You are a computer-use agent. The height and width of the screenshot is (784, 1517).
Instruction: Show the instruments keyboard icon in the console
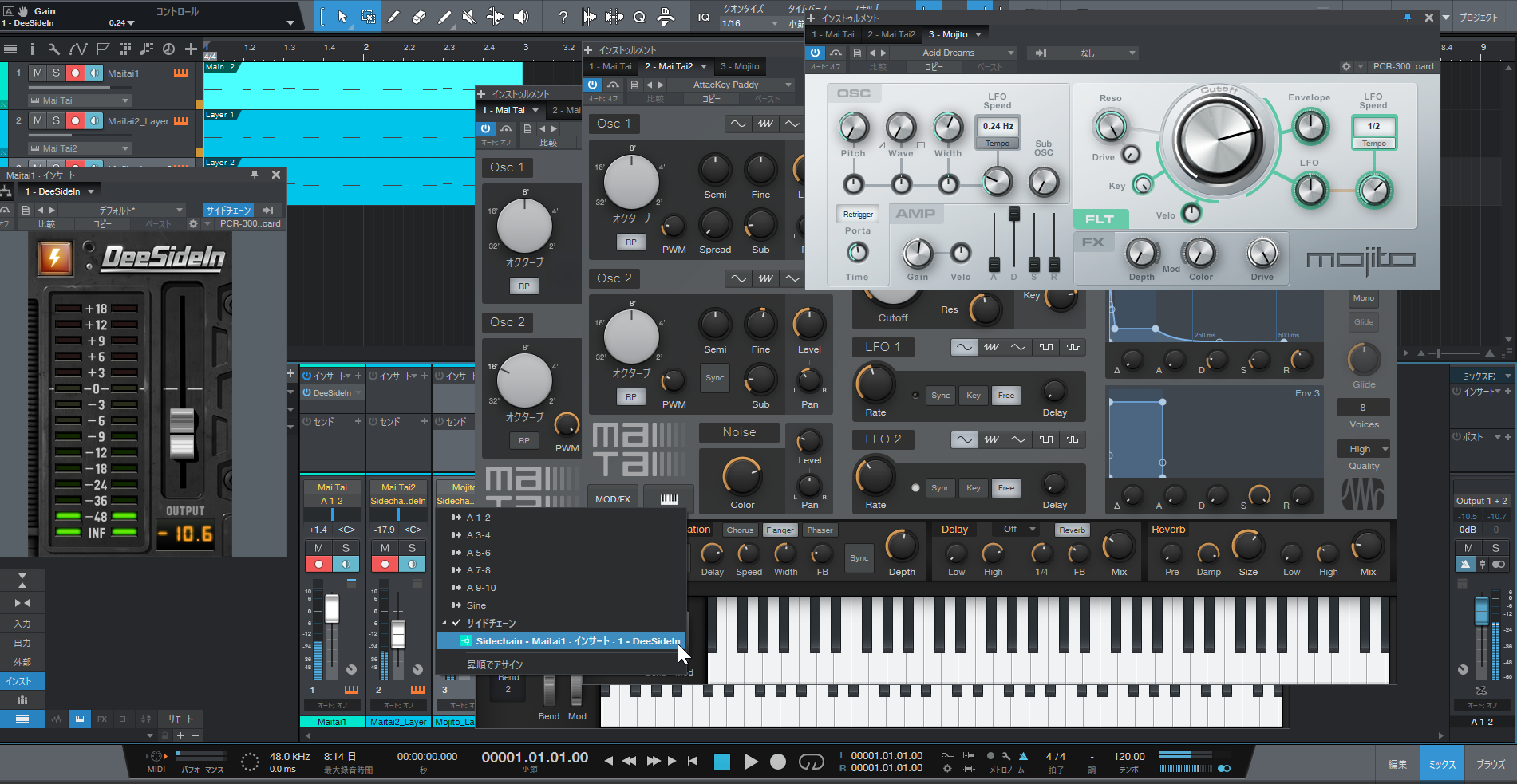(79, 719)
